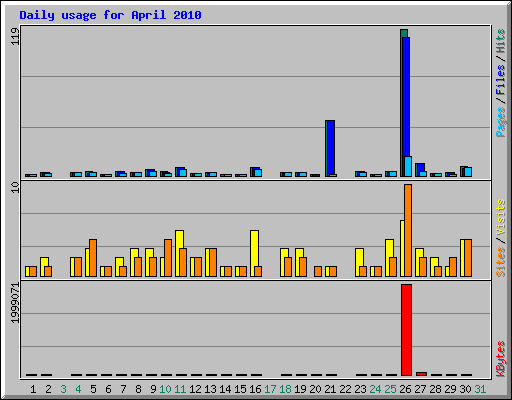Click the green day 25 label
The image size is (512, 400).
(x=390, y=389)
